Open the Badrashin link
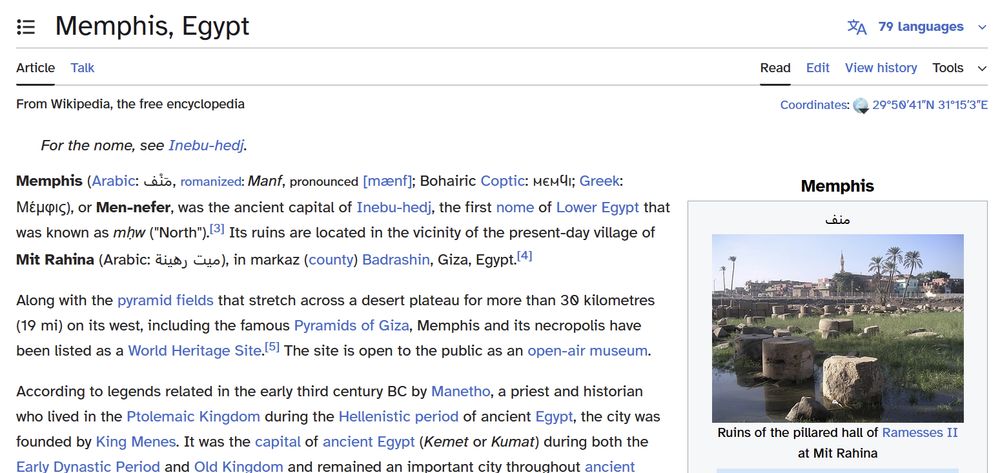Image resolution: width=1000 pixels, height=473 pixels. 395,259
